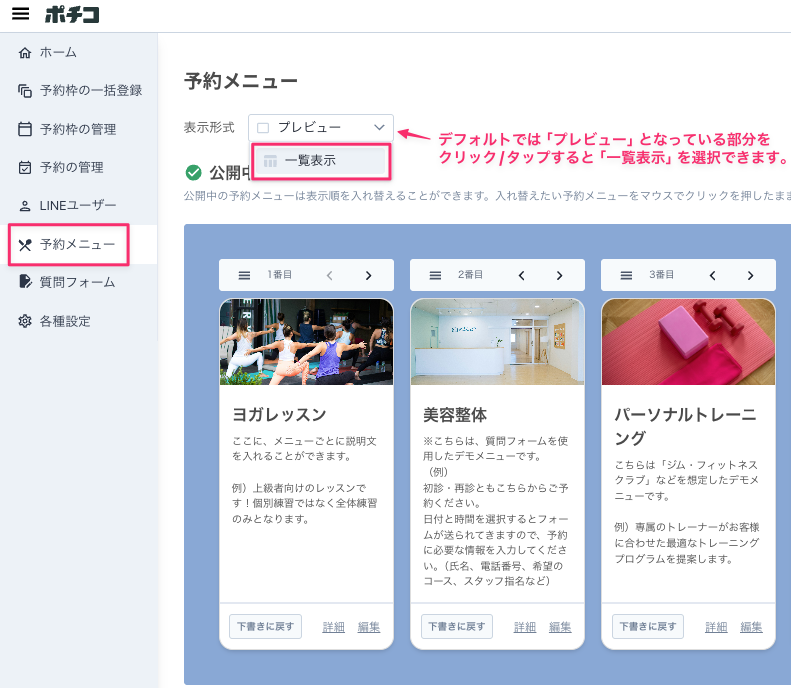This screenshot has height=688, width=791.
Task: Click 下書きに戻す on the パーソナルトレーニング card
Action: (648, 626)
